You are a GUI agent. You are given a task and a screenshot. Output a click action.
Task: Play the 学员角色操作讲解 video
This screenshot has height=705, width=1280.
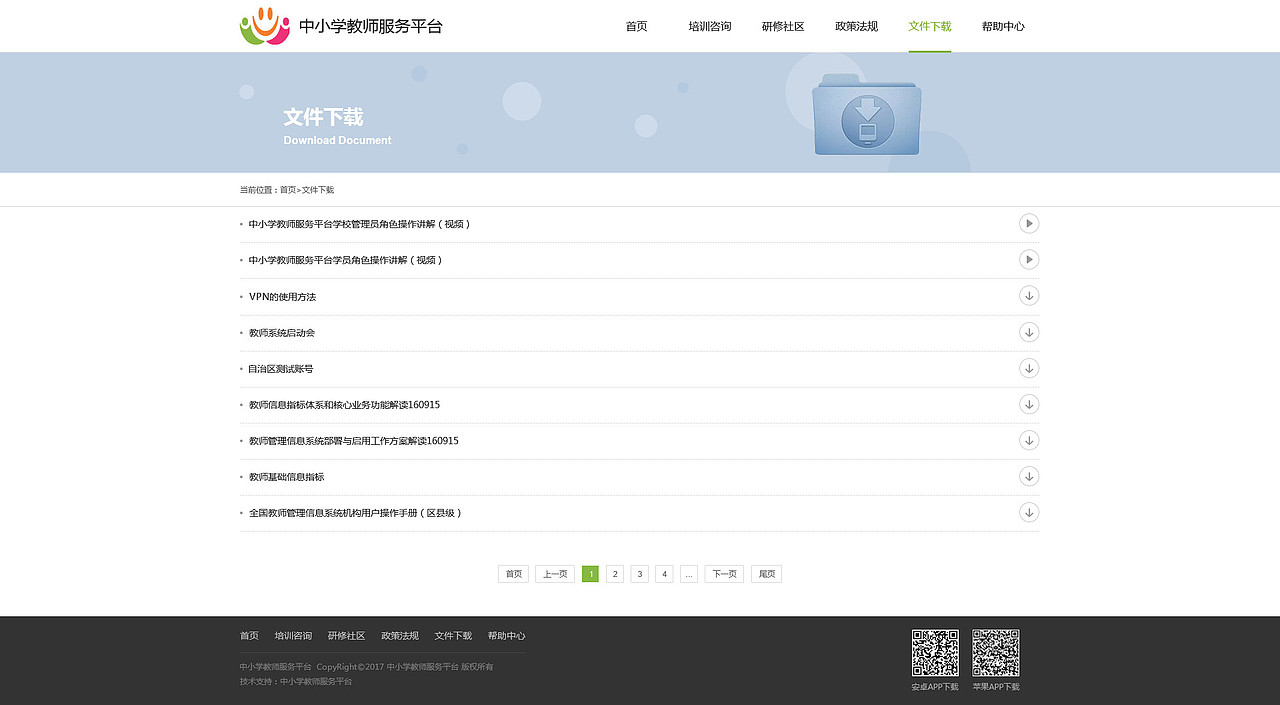(1029, 259)
